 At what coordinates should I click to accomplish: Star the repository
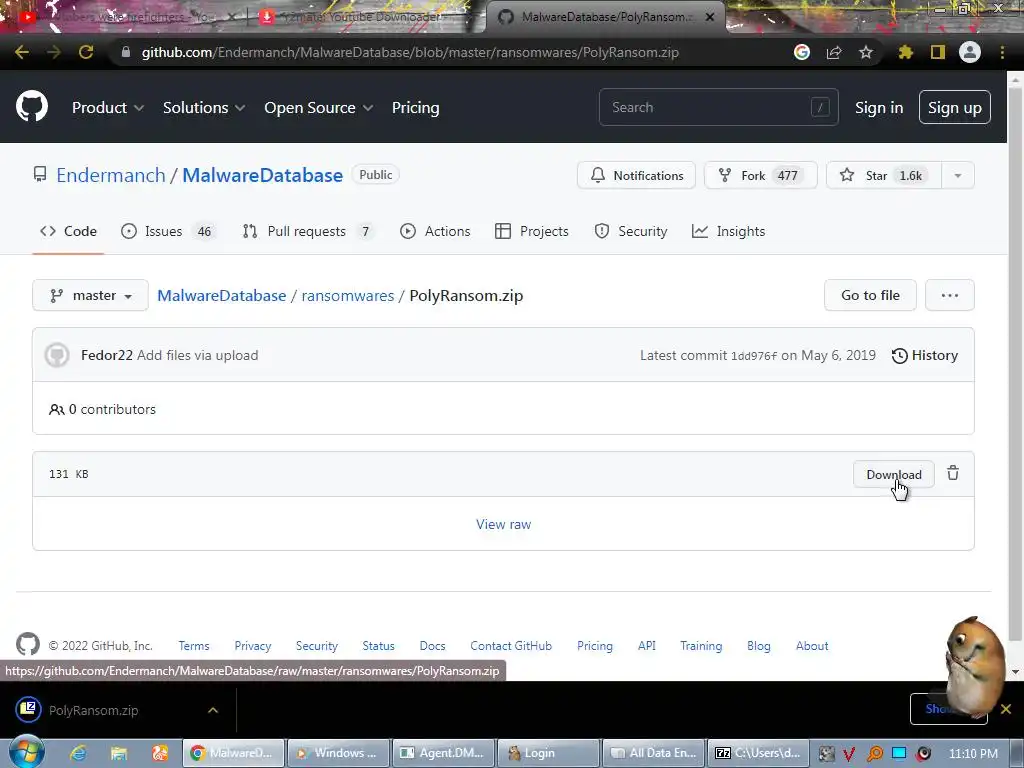[884, 176]
